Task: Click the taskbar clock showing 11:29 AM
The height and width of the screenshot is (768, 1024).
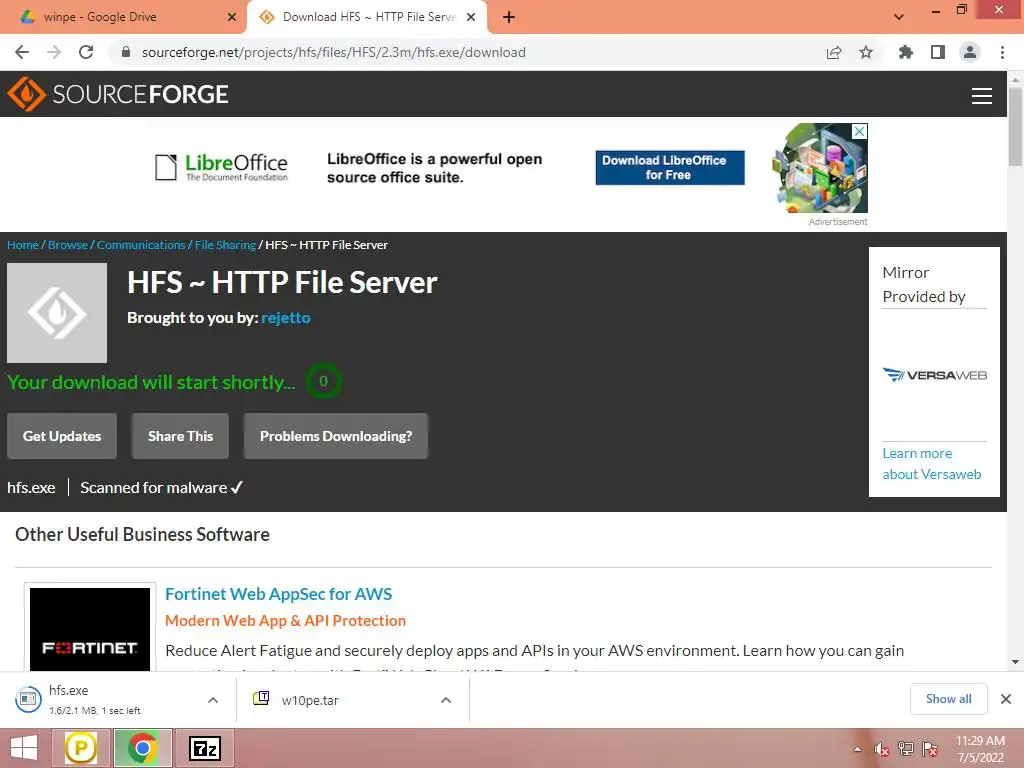Action: (x=980, y=749)
